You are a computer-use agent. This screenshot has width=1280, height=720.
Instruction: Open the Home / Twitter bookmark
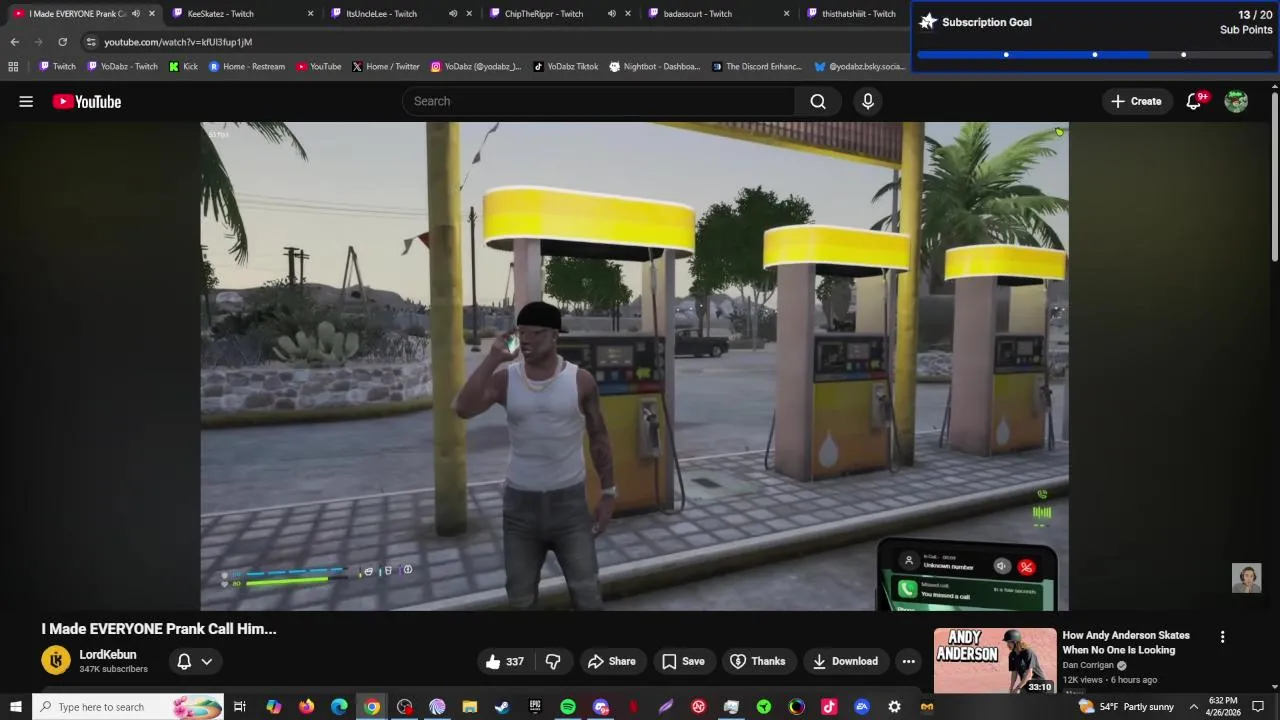[386, 67]
